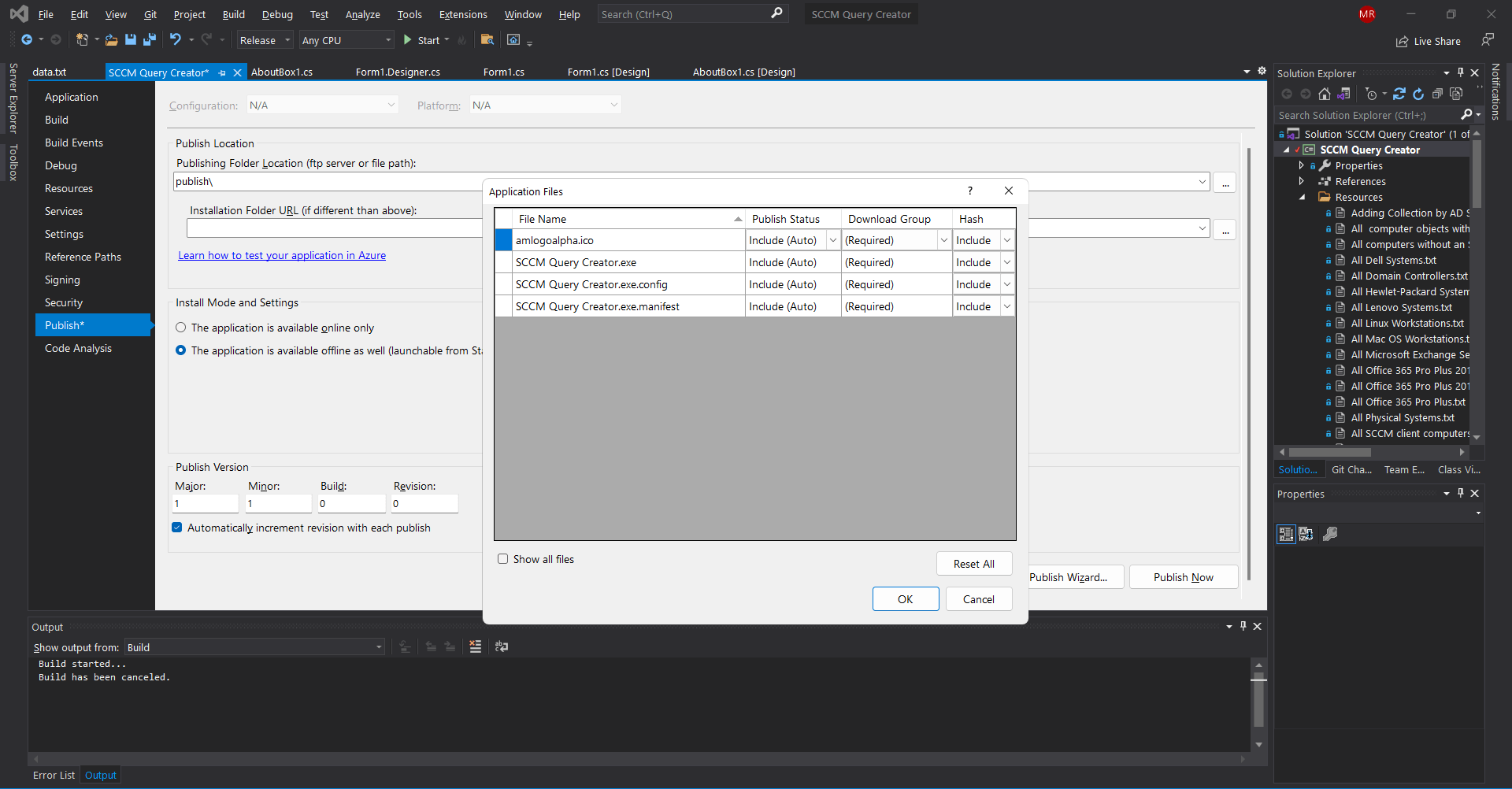Click Cancel in Application Files dialog
This screenshot has width=1512, height=789.
click(x=979, y=599)
